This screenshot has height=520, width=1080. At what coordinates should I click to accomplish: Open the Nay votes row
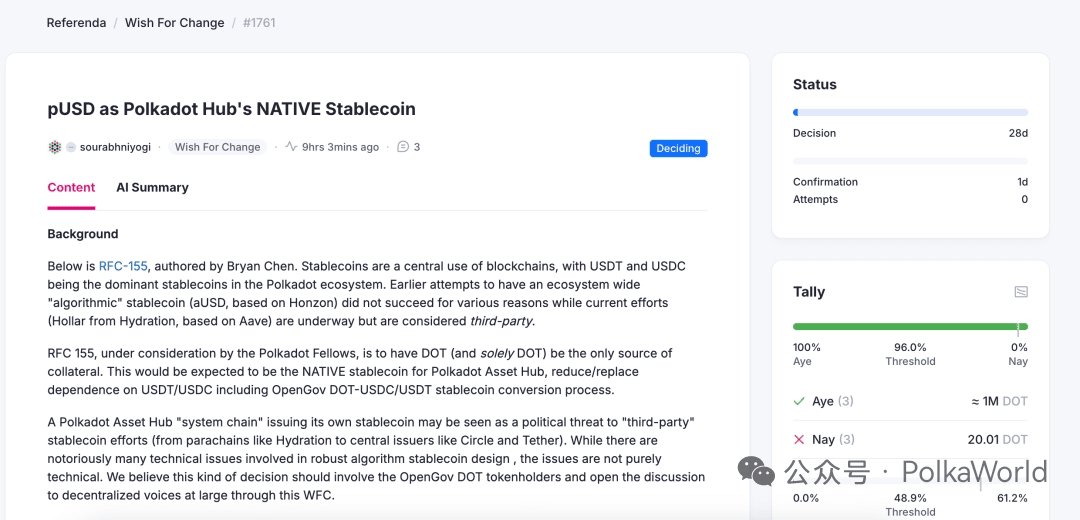tap(911, 439)
